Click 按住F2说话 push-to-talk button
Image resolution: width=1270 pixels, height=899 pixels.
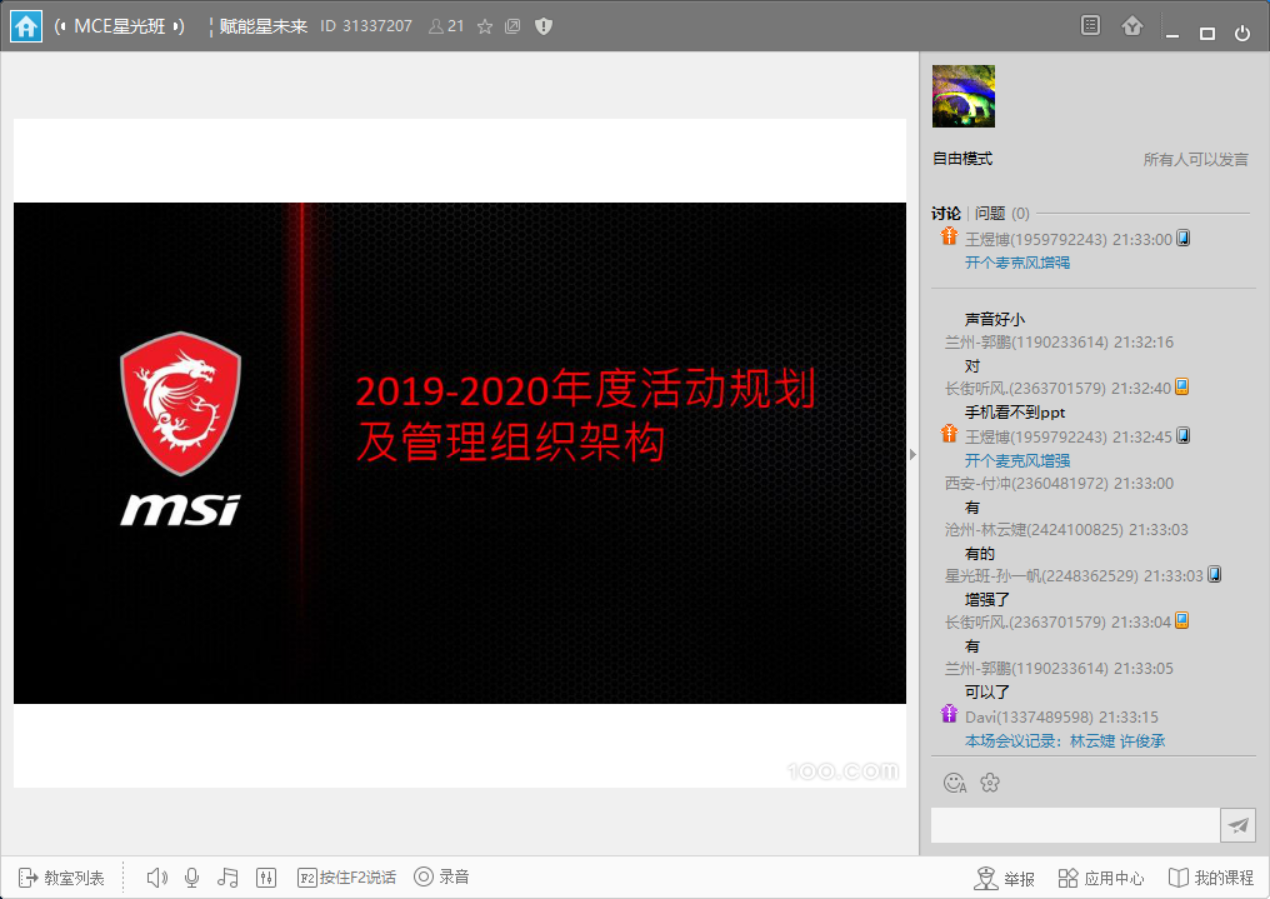[x=347, y=877]
